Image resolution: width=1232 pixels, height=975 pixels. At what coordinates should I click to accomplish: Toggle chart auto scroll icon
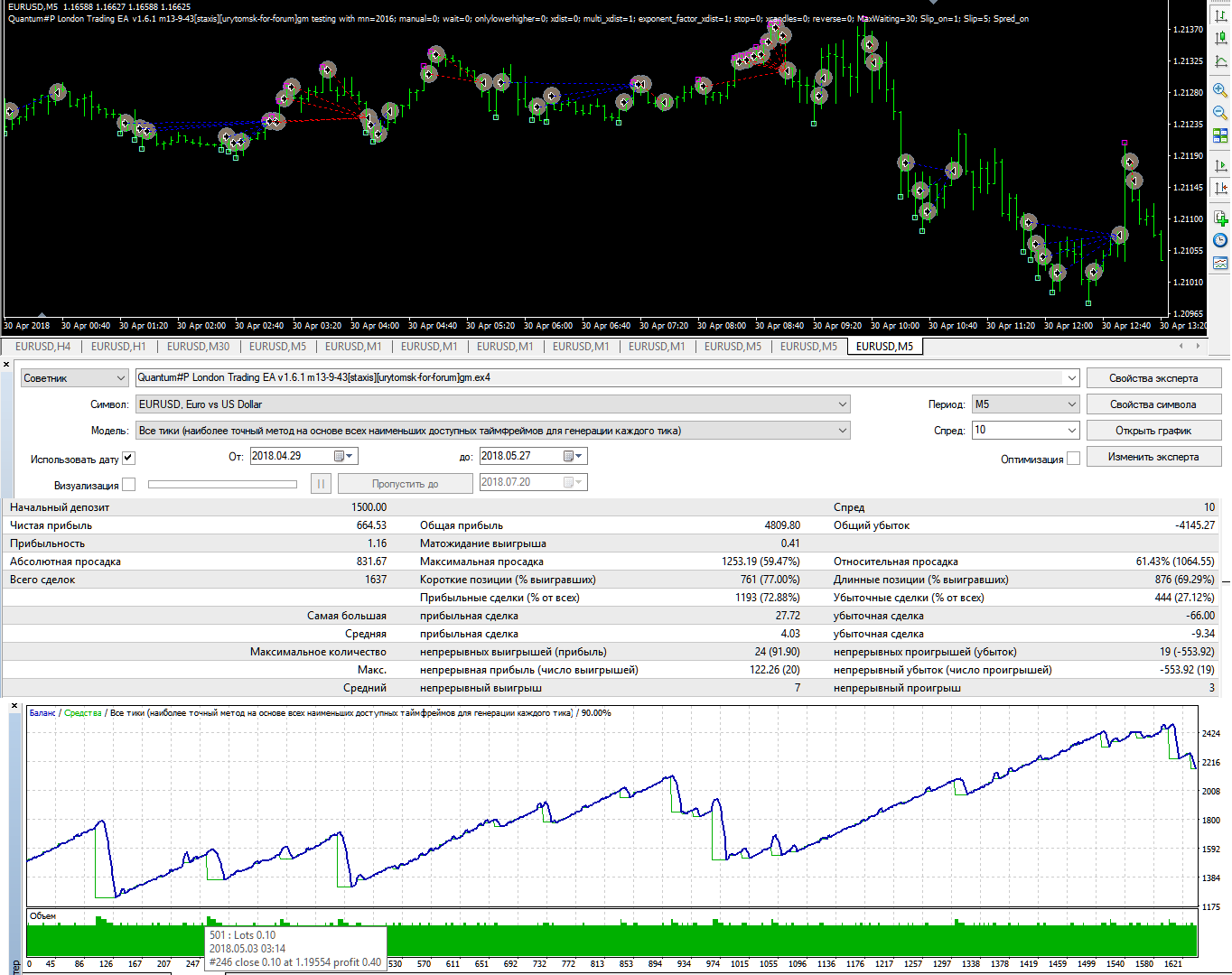coord(1220,165)
